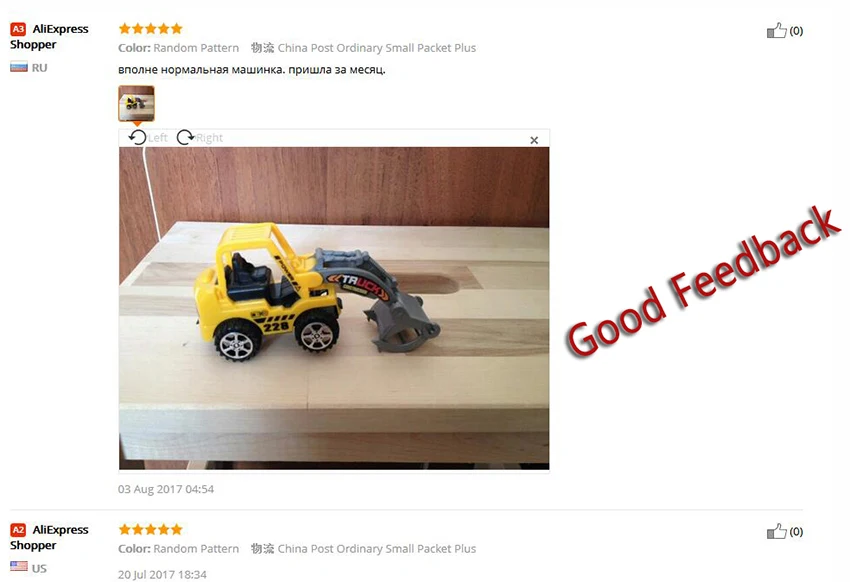
Task: Click the Russian flag icon
Action: (19, 67)
